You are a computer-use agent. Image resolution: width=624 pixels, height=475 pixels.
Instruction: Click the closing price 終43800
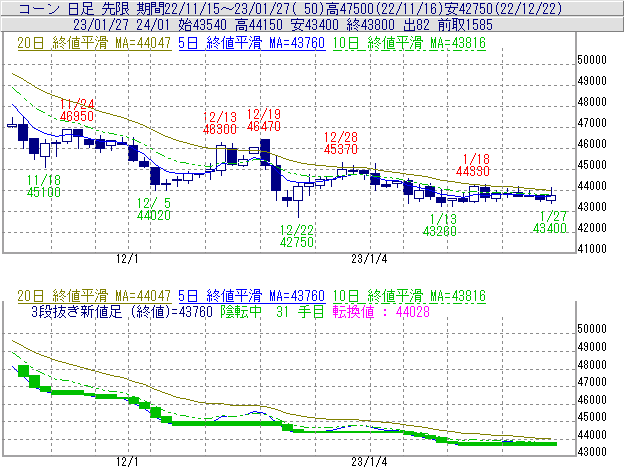tap(370, 25)
